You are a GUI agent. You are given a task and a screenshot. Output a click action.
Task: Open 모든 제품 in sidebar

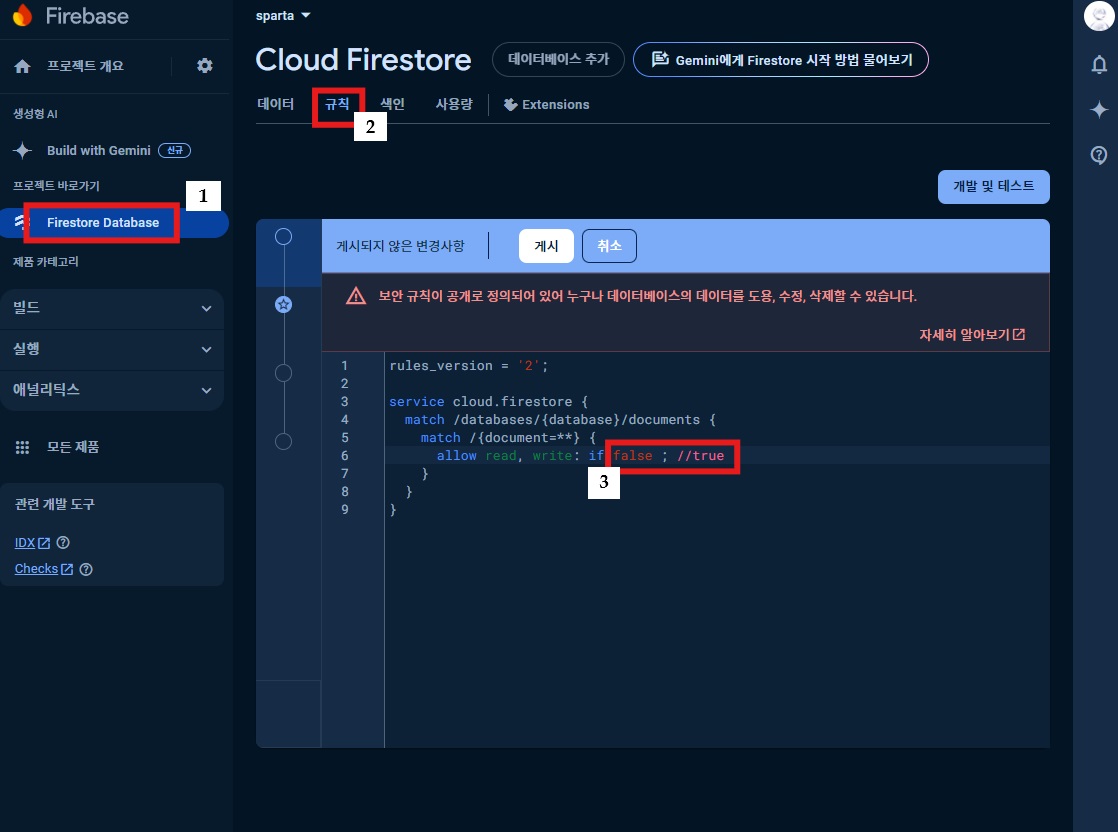73,447
